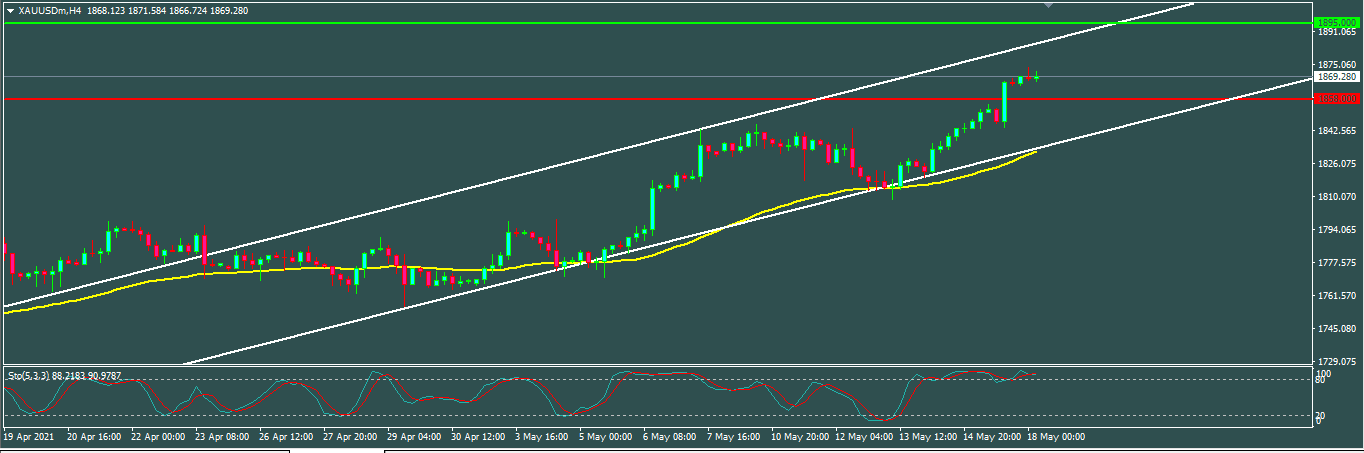The width and height of the screenshot is (1364, 453).
Task: Click the current price label 1869.280
Action: 1336,76
